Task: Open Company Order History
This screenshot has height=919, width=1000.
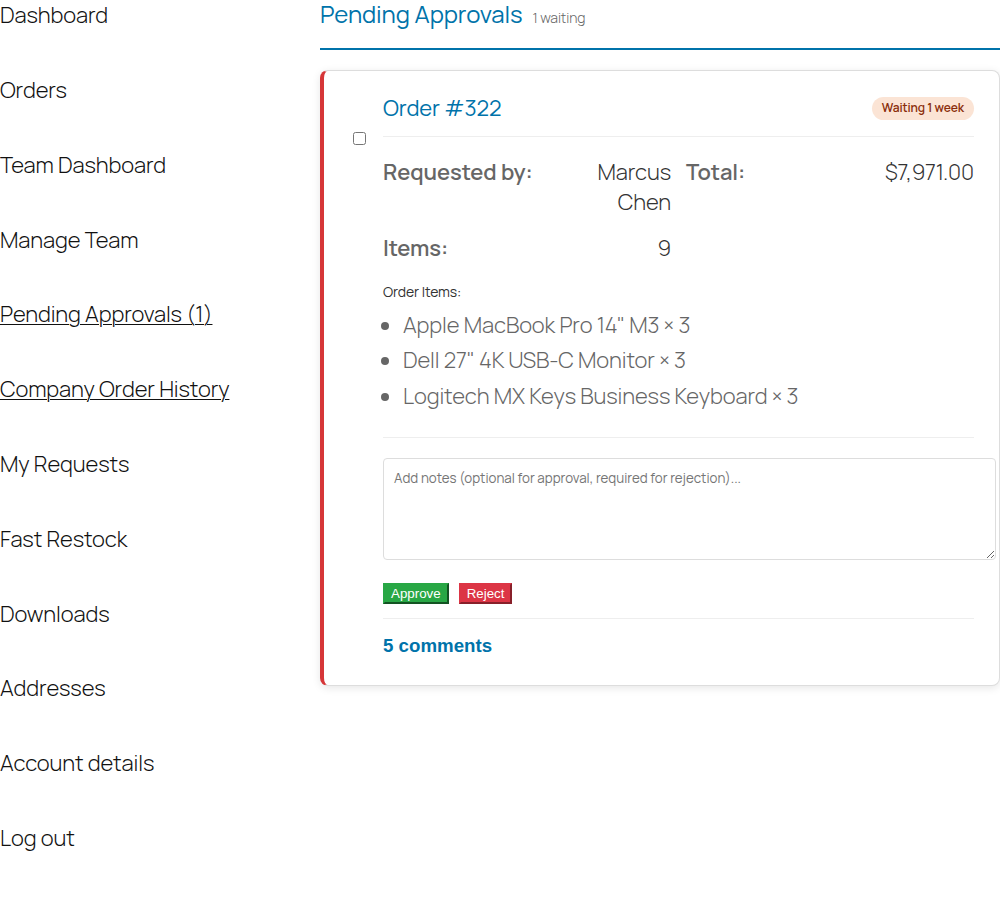Action: tap(115, 390)
